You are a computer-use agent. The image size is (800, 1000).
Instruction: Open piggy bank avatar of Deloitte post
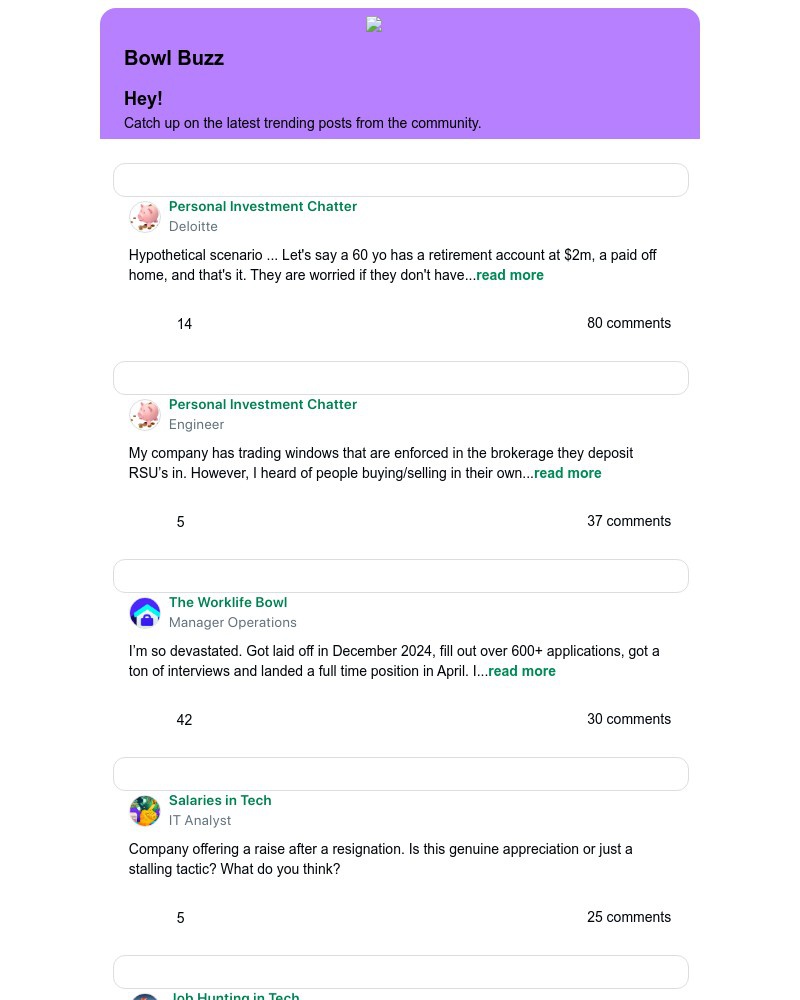145,217
